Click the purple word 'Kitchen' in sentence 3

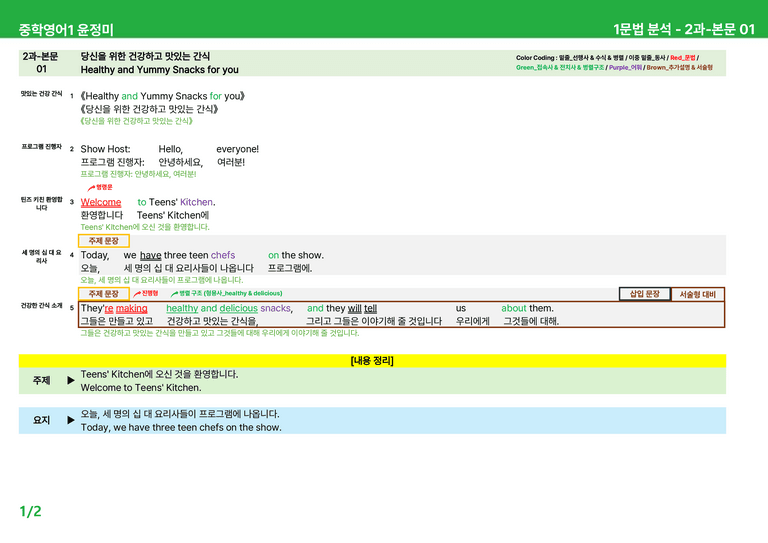point(196,202)
